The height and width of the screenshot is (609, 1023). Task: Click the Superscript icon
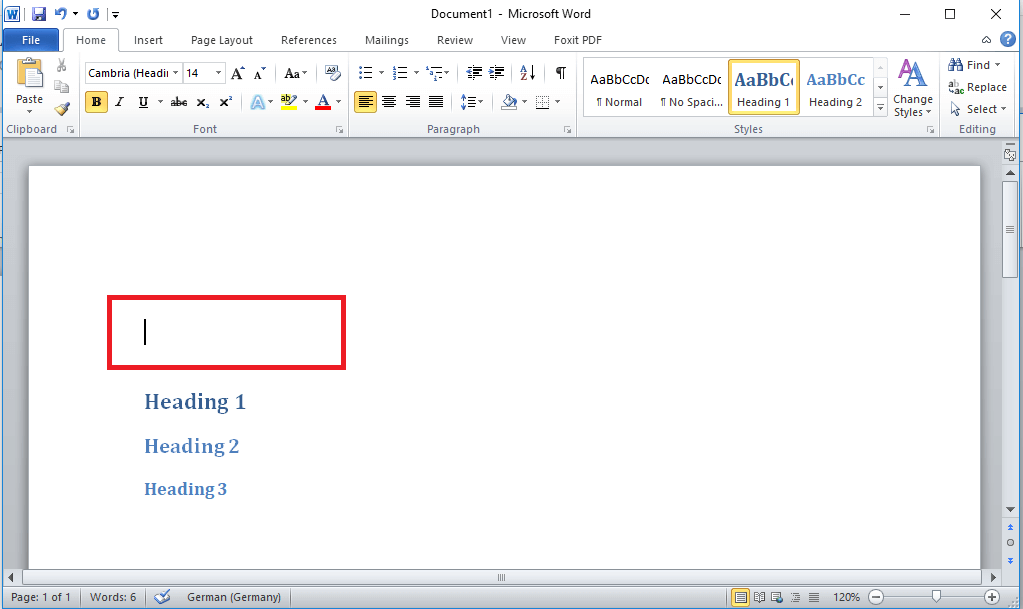click(225, 102)
